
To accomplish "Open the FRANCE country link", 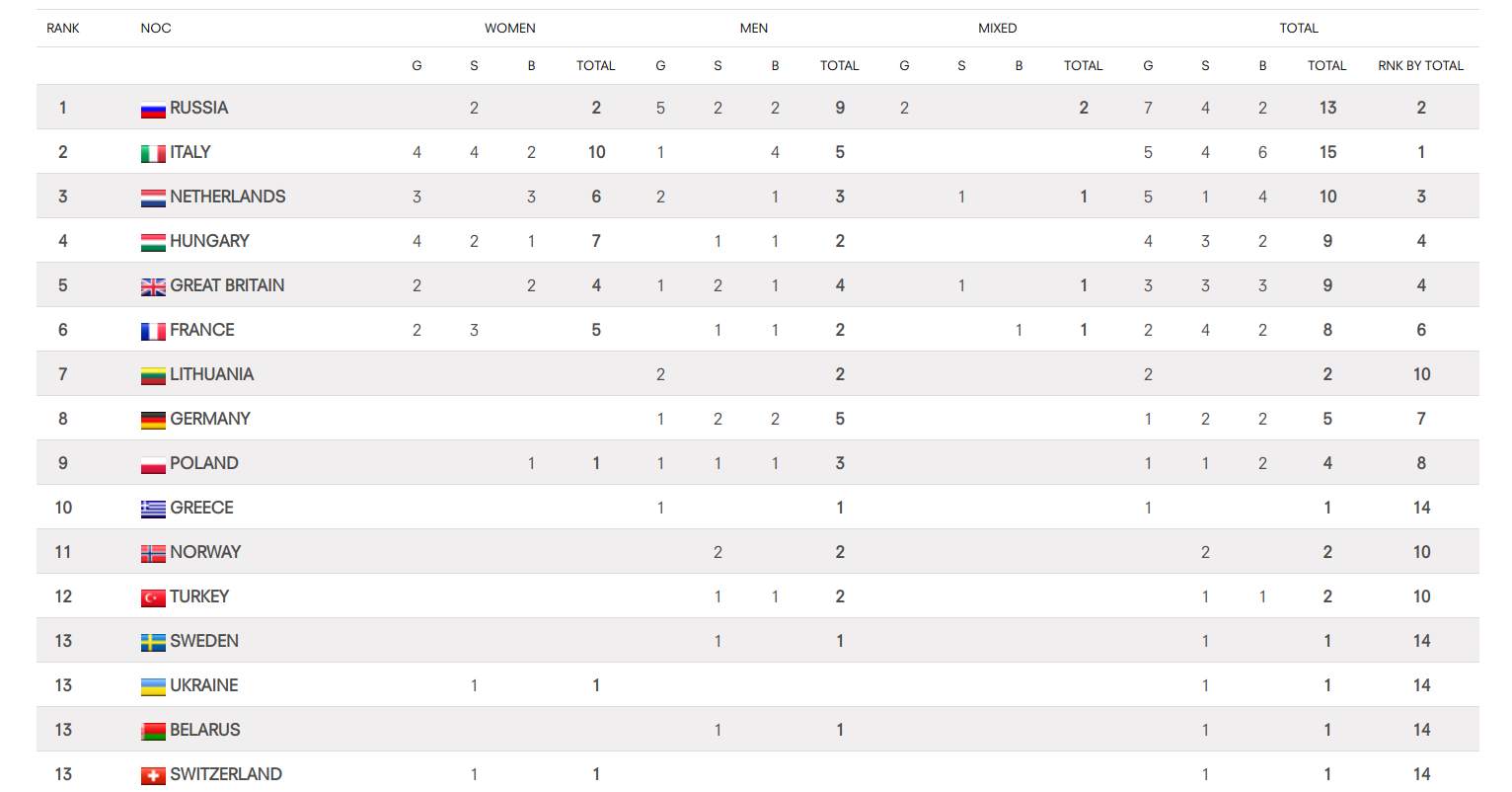I will pyautogui.click(x=202, y=330).
